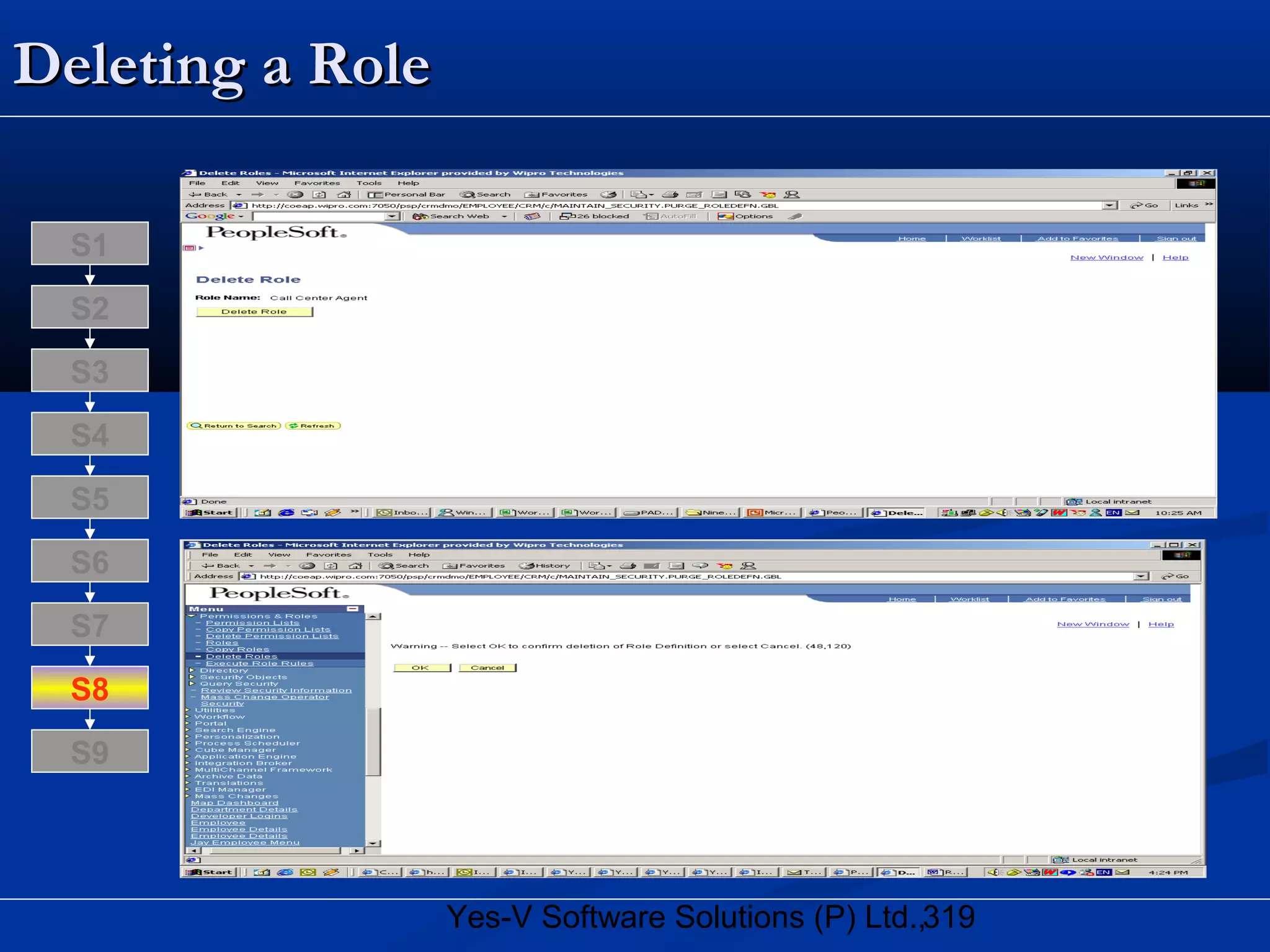Click Search in upper browser toolbar

485,195
